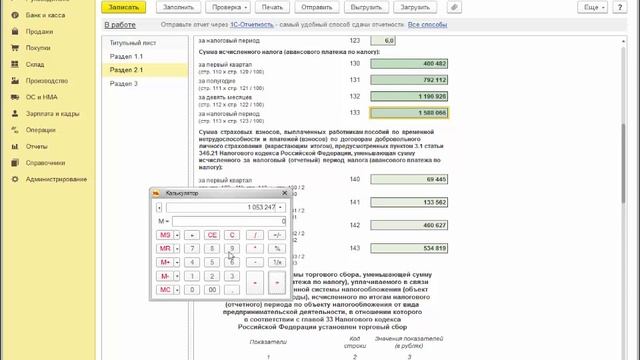Click the line 143 field with 534 819
640x360 pixels.
409,248
